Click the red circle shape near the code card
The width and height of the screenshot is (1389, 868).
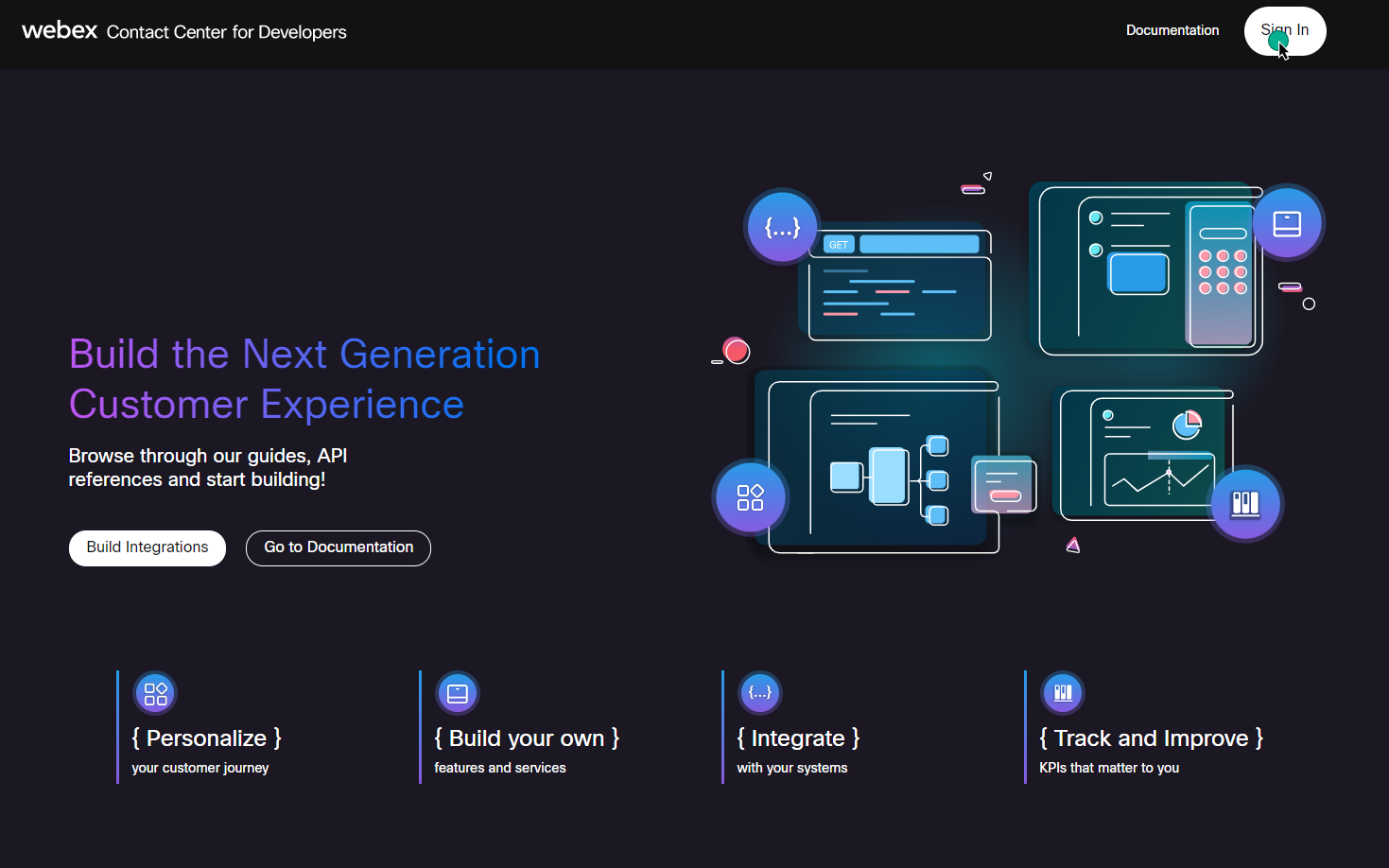pos(736,351)
